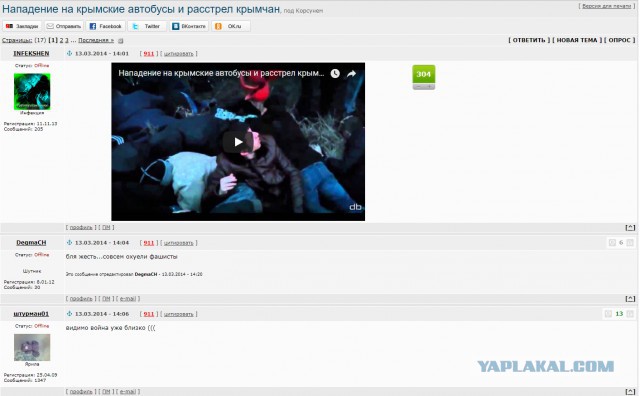Viewport: 640px width, 396px height.
Task: Click the vote button left of rating 6
Action: coord(612,242)
